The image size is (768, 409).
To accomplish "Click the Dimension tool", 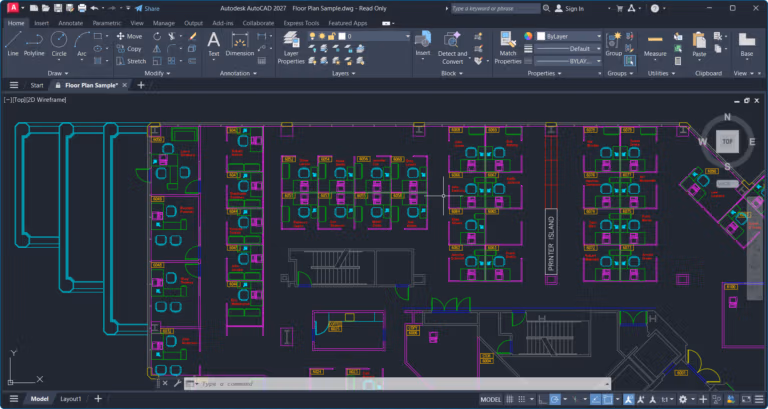I will click(x=240, y=45).
